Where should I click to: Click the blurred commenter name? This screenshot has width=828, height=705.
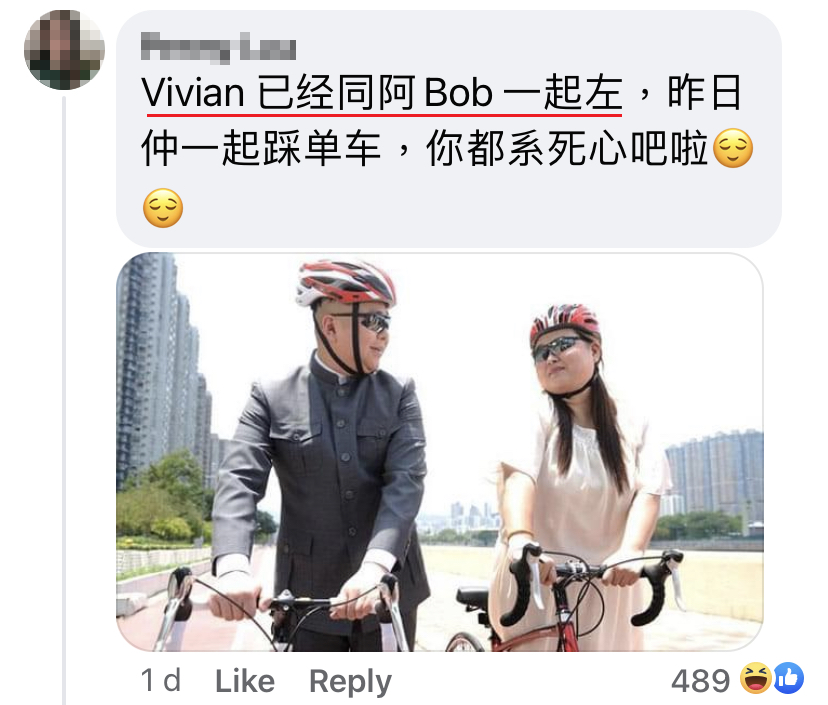pos(218,46)
